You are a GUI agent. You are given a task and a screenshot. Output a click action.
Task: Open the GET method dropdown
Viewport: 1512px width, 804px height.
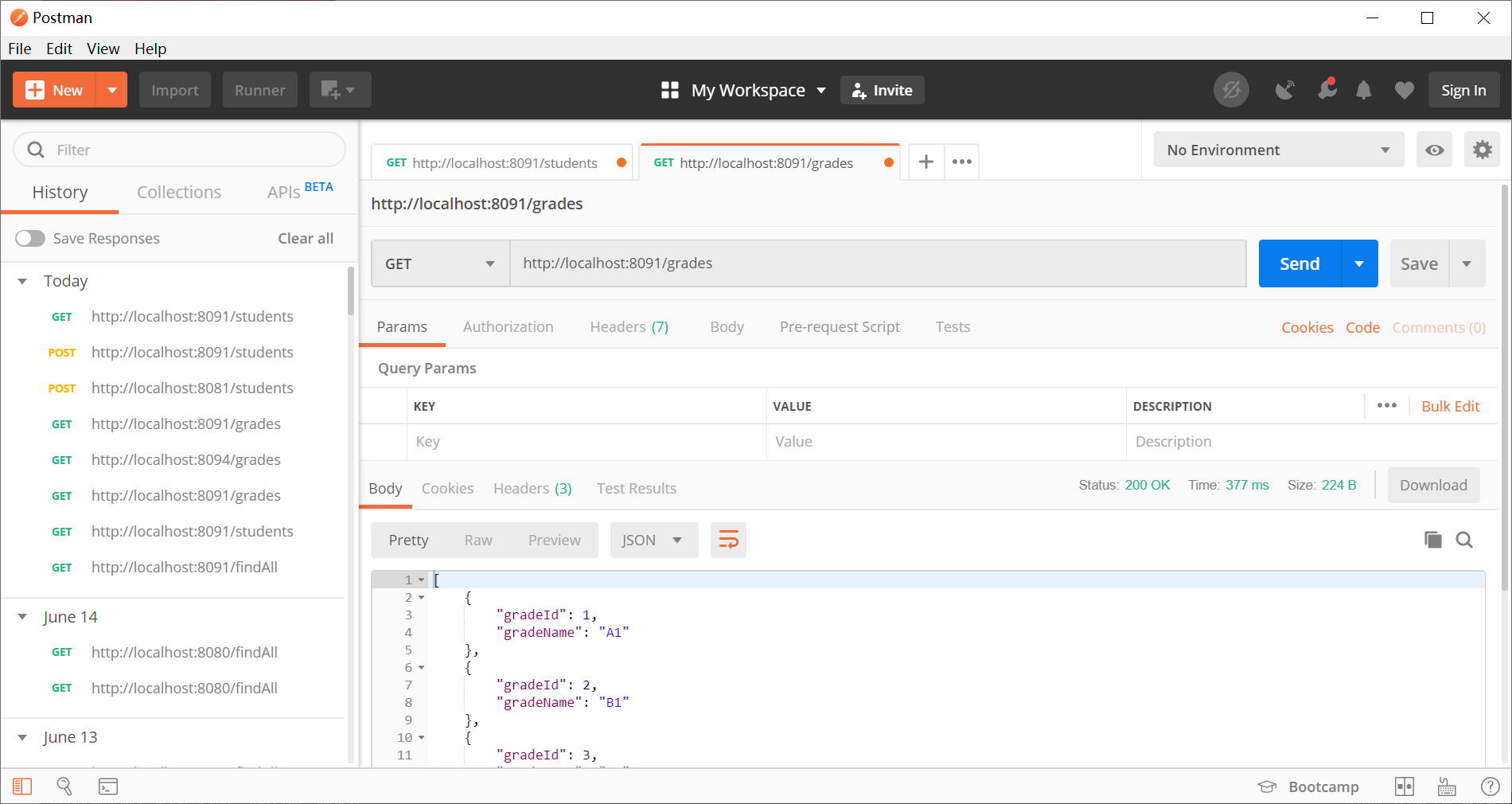pyautogui.click(x=440, y=263)
